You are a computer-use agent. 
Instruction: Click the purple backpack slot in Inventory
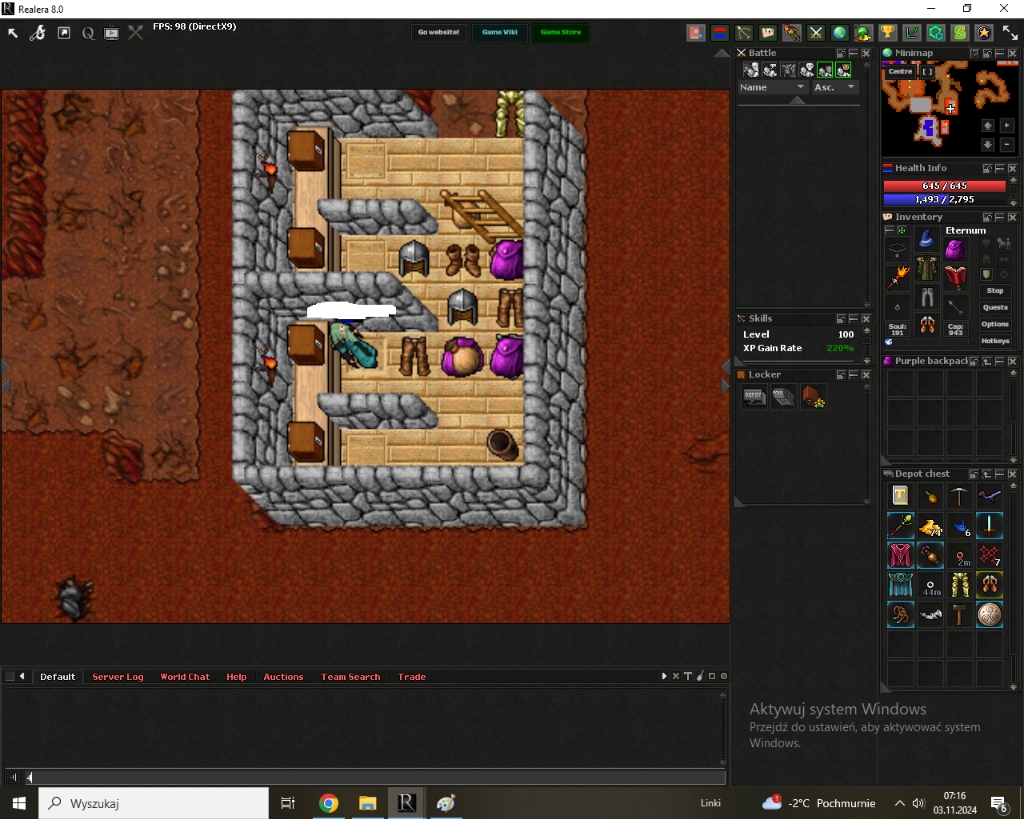click(x=955, y=249)
